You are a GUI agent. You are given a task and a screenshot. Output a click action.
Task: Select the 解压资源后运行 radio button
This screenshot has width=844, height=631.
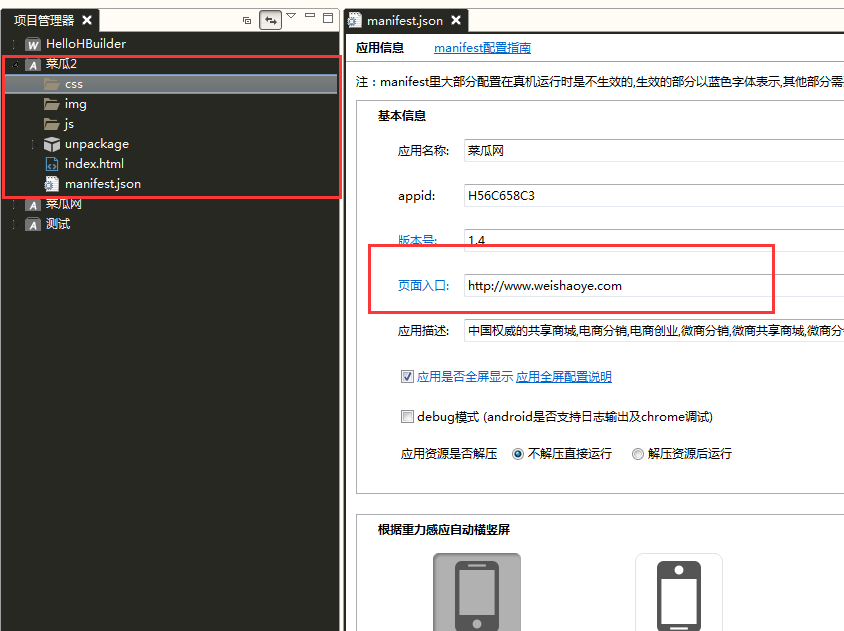(637, 454)
